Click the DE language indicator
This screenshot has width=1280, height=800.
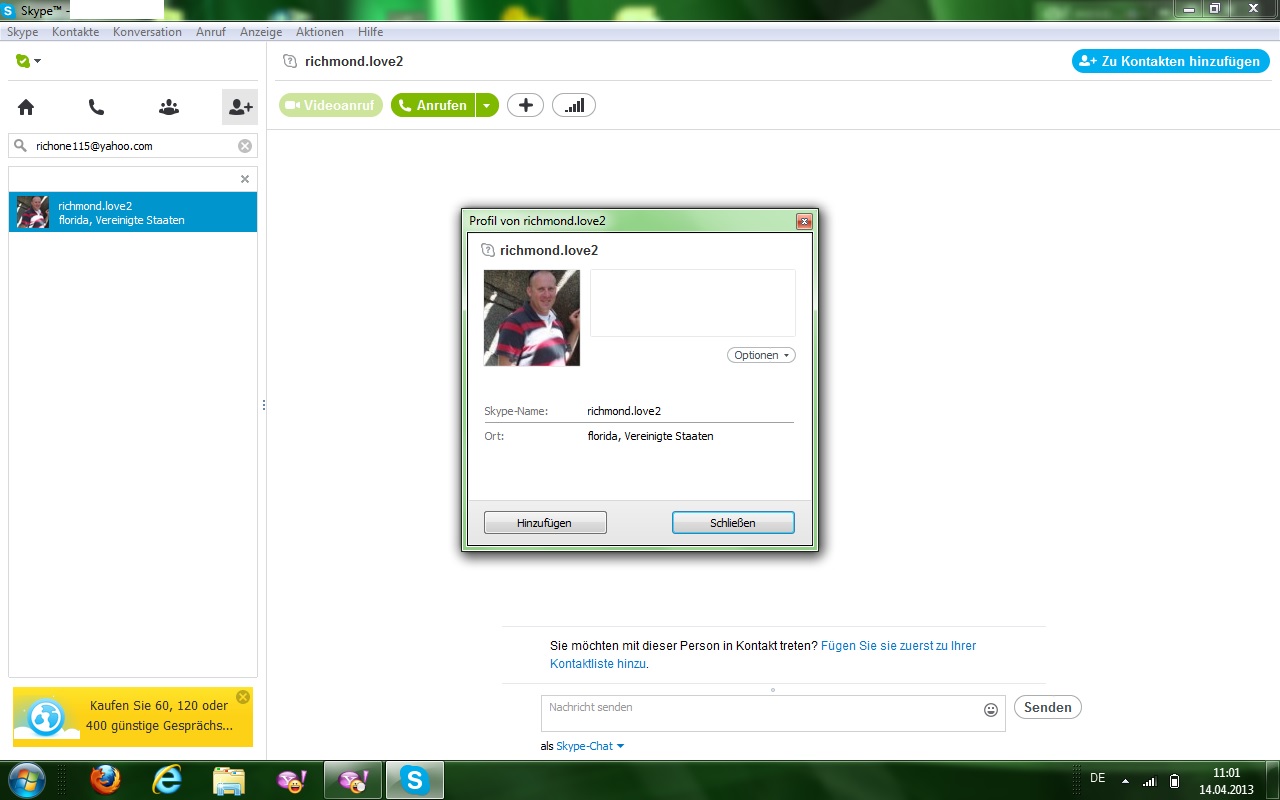(1097, 778)
